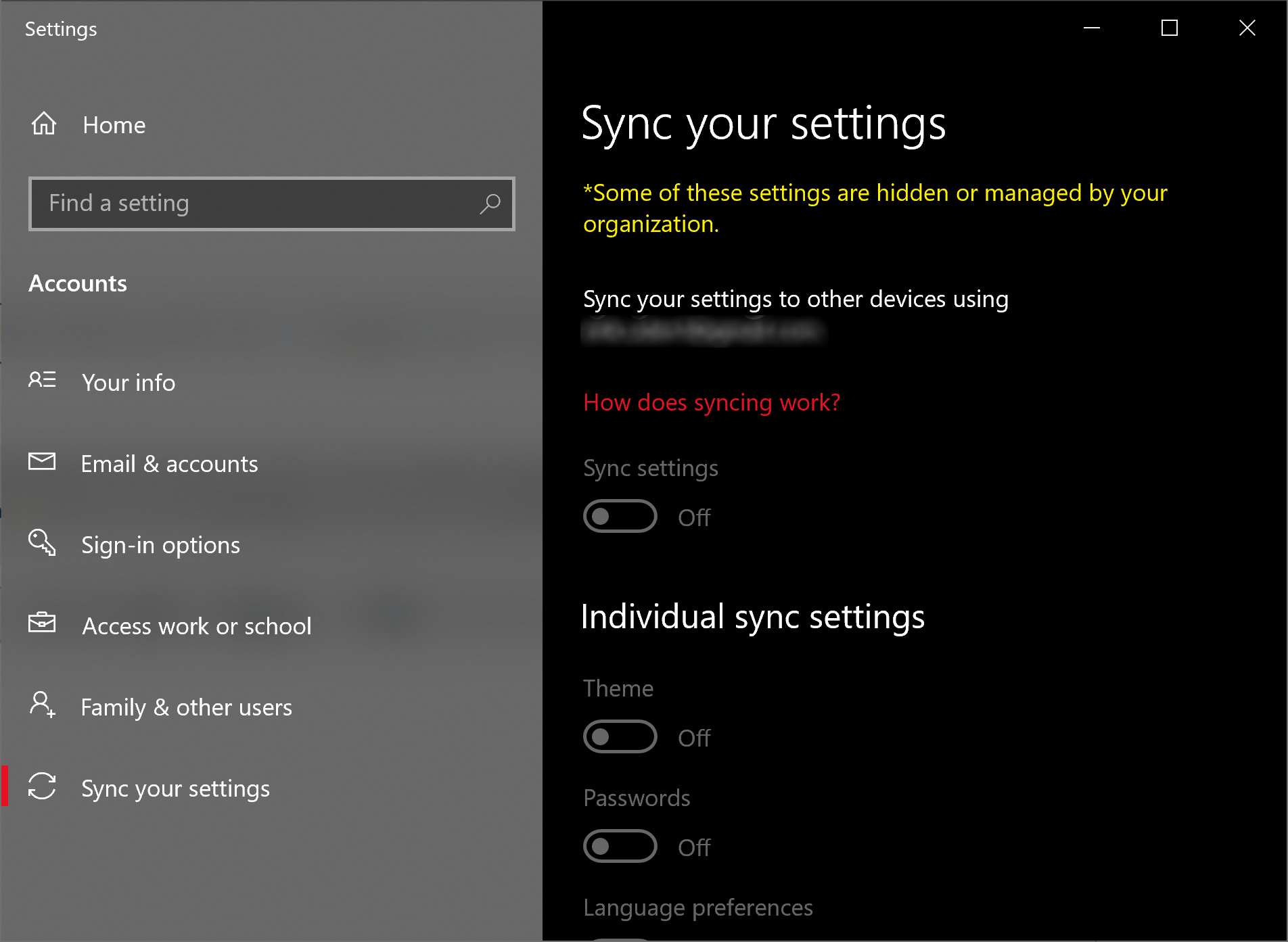Click the Language preferences label
Image resolution: width=1288 pixels, height=942 pixels.
[698, 908]
